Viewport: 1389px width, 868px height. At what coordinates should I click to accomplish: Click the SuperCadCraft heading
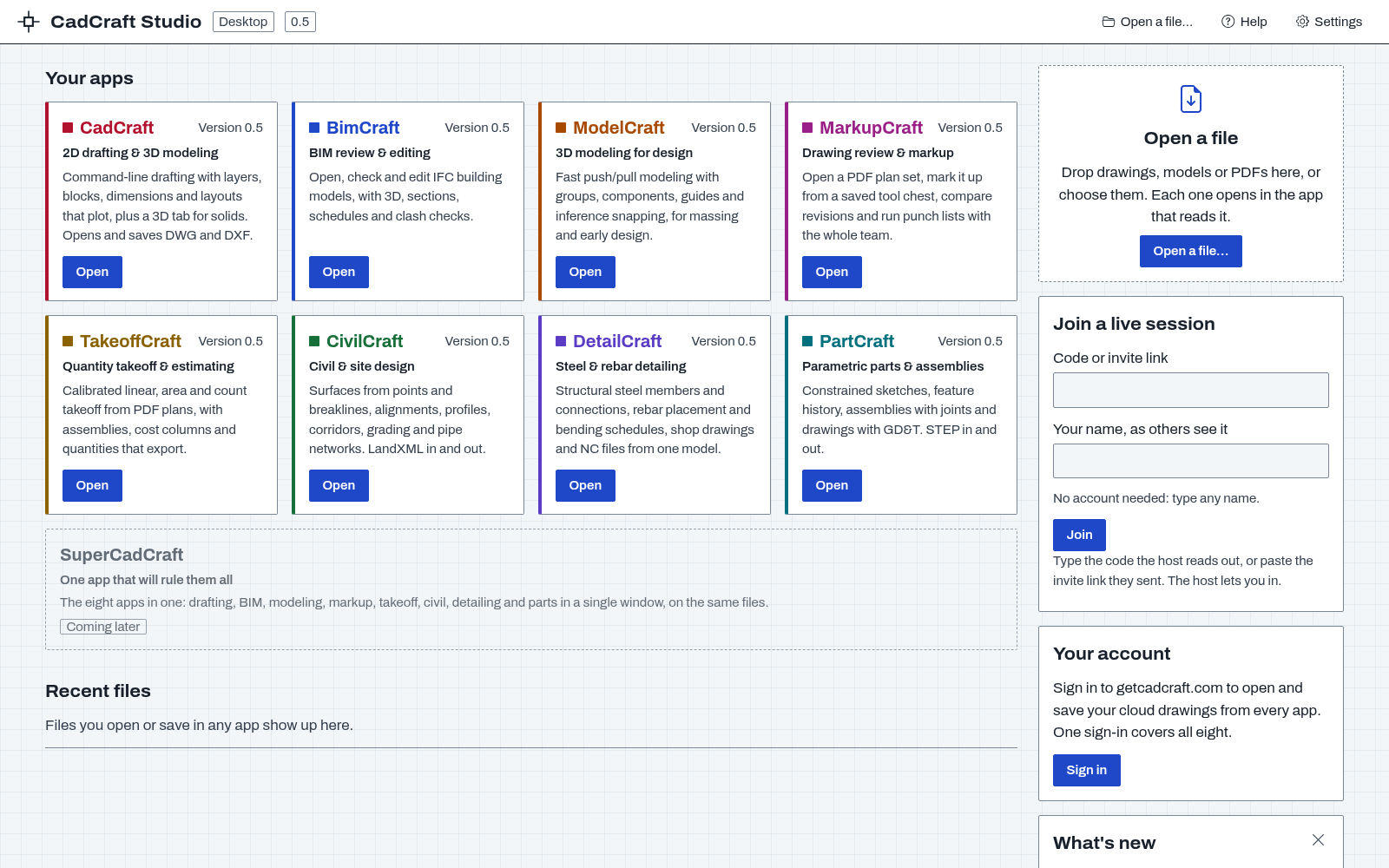[x=122, y=555]
